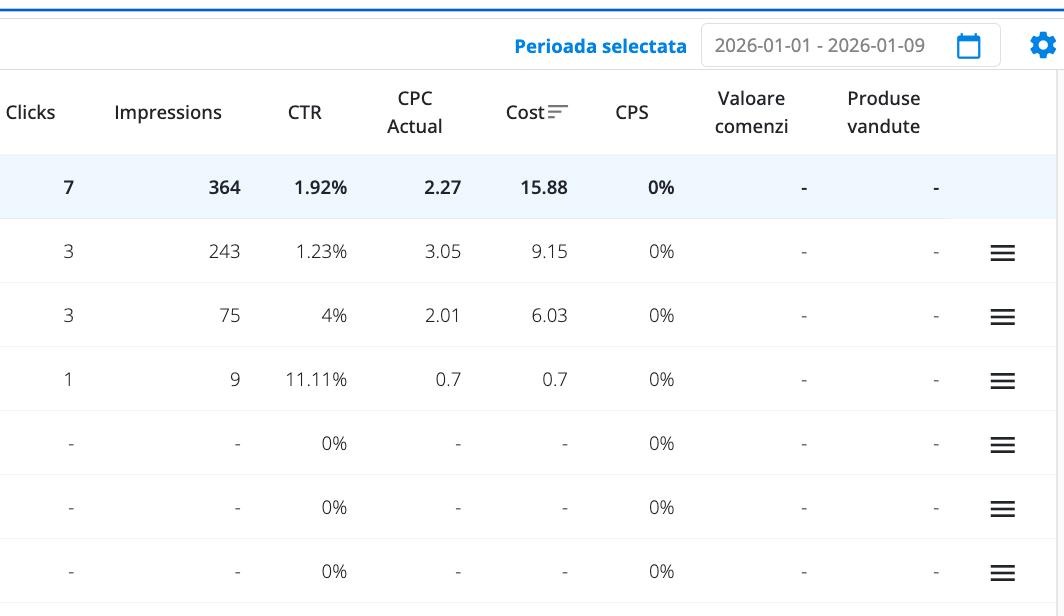Toggle sorting on the Impressions column

[168, 112]
